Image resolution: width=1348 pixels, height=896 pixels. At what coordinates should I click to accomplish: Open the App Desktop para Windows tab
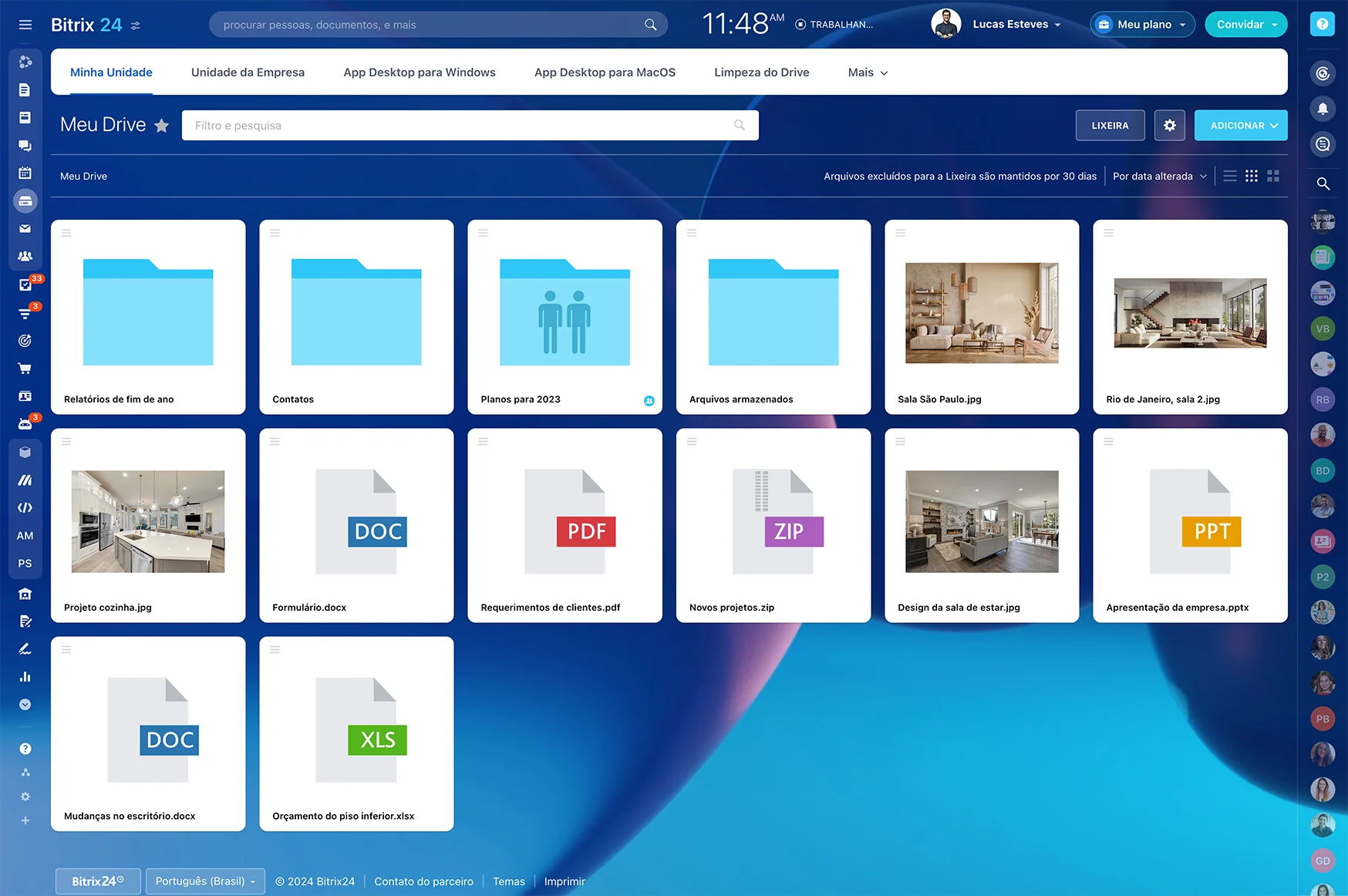(x=419, y=72)
